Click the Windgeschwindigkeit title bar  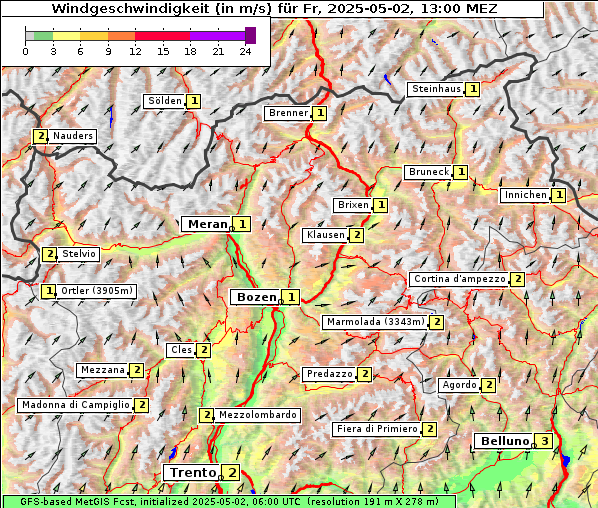click(x=273, y=8)
